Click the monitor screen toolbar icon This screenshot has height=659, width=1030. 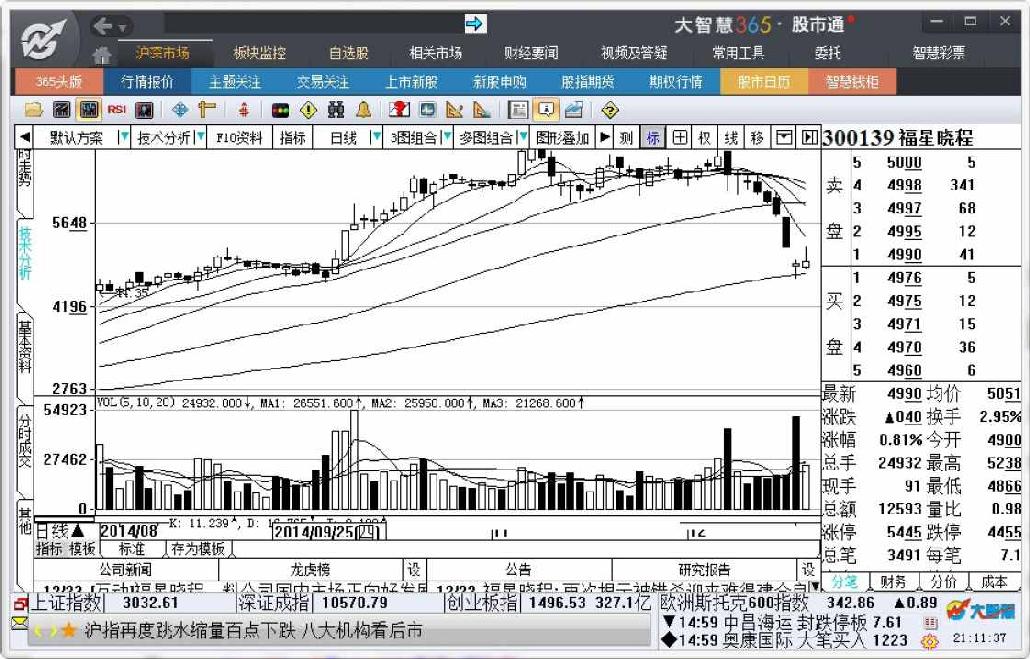tap(427, 110)
